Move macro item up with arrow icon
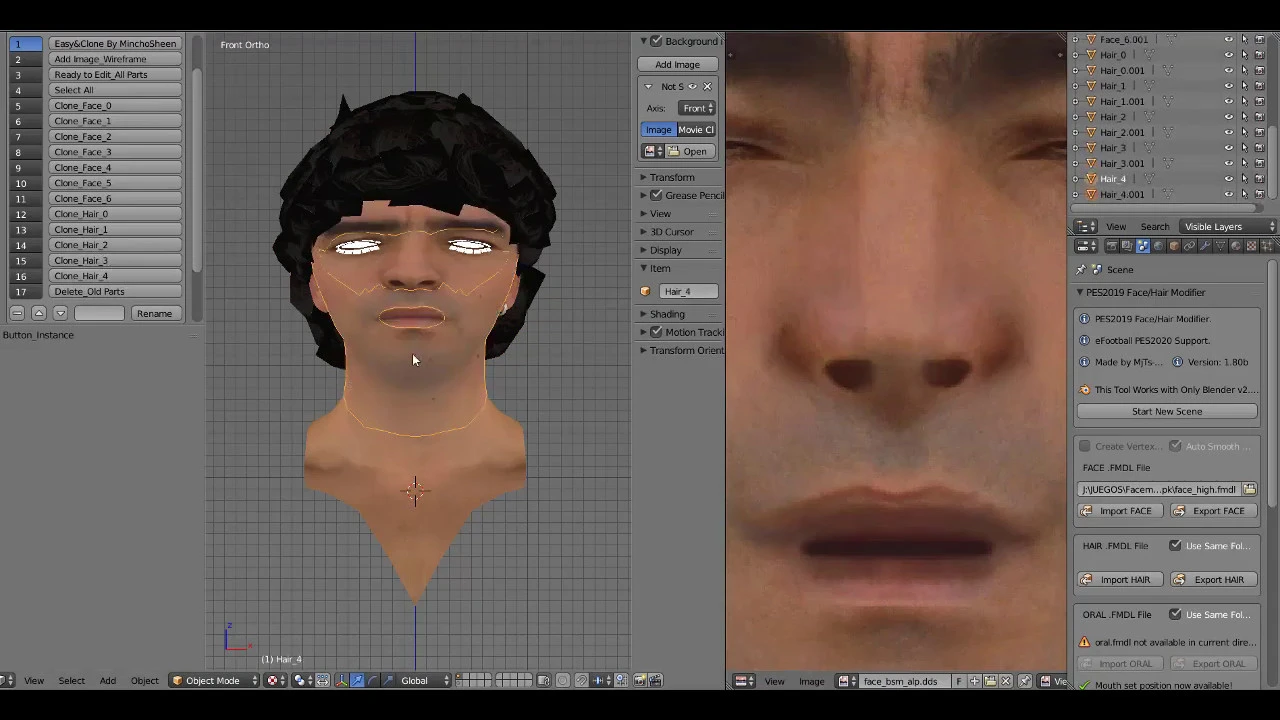The image size is (1280, 720). [x=39, y=313]
